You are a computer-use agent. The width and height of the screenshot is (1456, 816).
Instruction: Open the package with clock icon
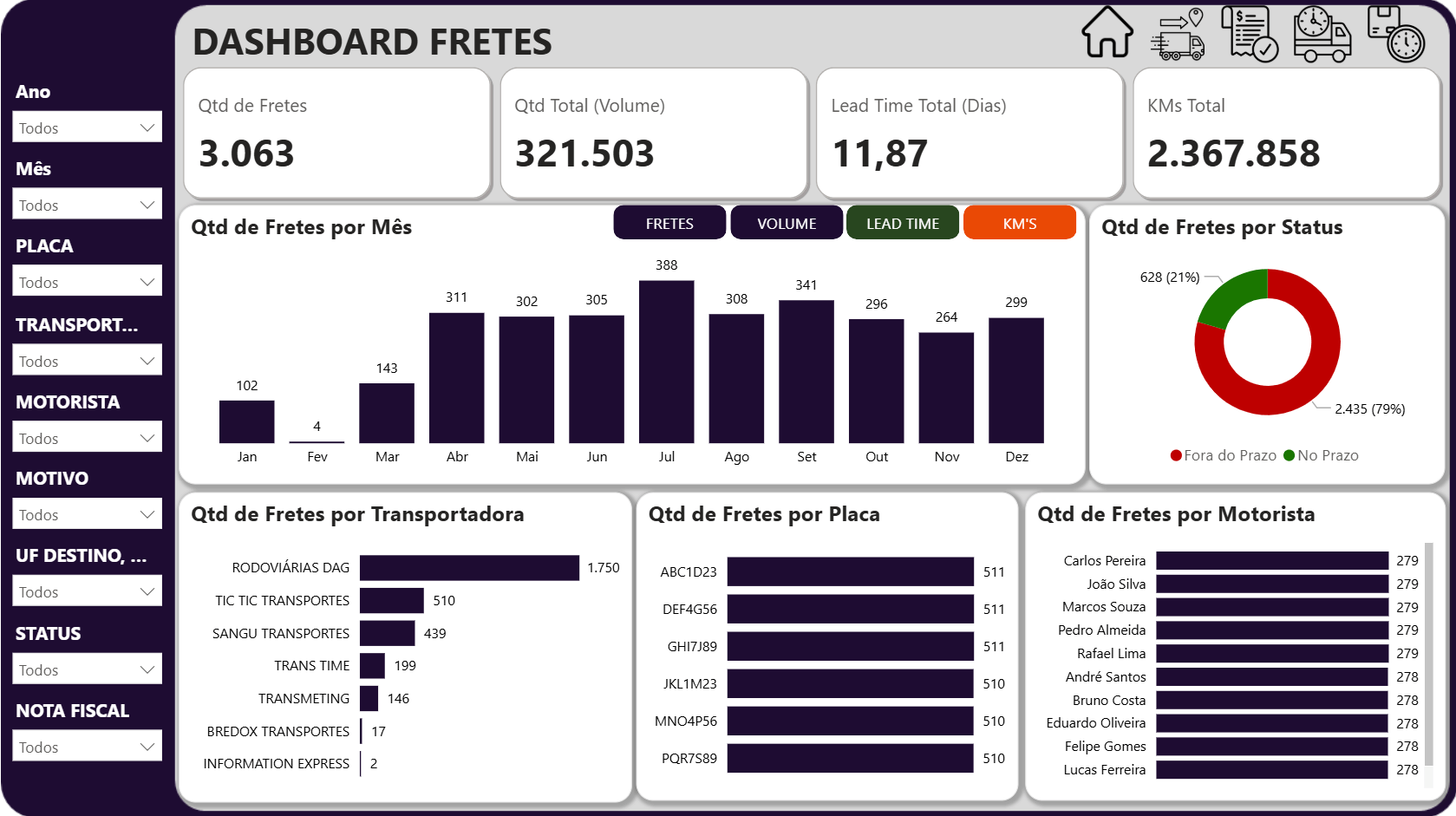pyautogui.click(x=1395, y=35)
